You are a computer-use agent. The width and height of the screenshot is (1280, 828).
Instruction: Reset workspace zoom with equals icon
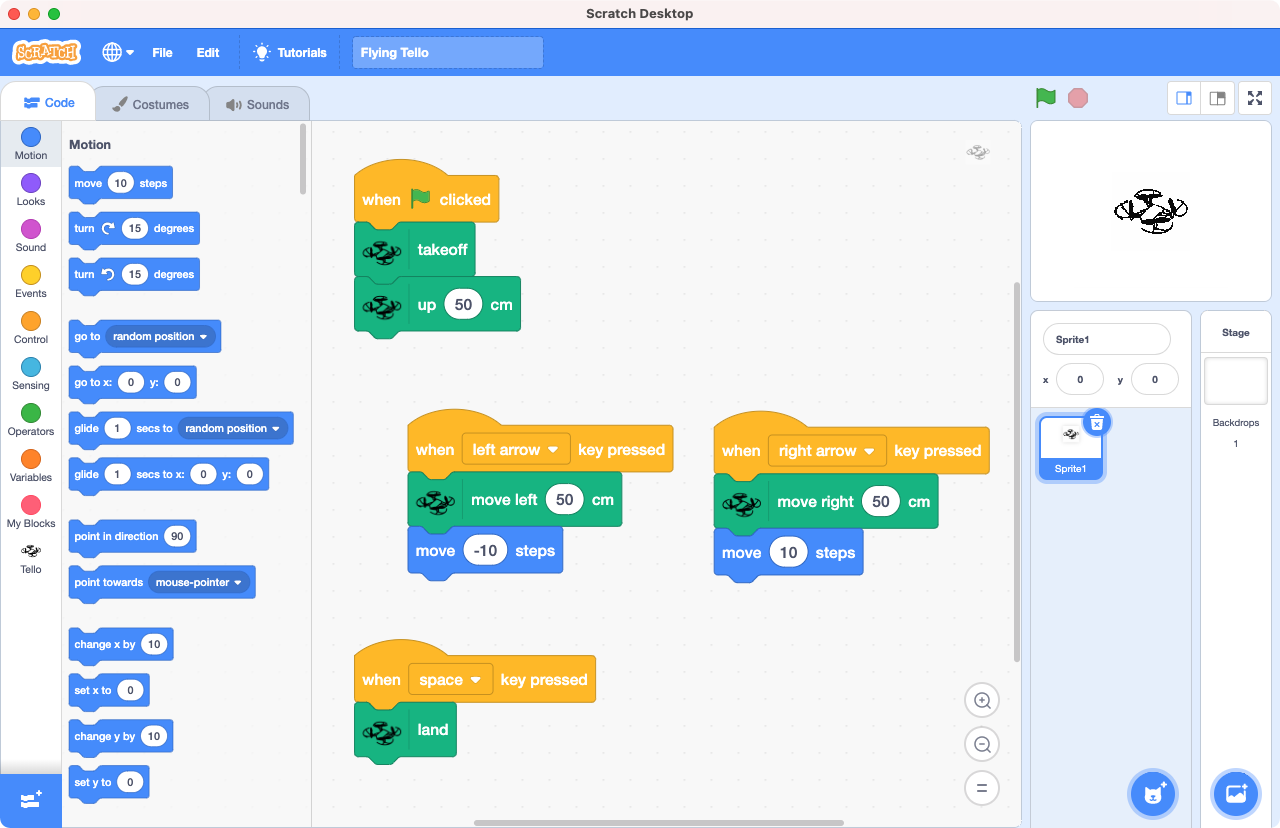point(981,788)
